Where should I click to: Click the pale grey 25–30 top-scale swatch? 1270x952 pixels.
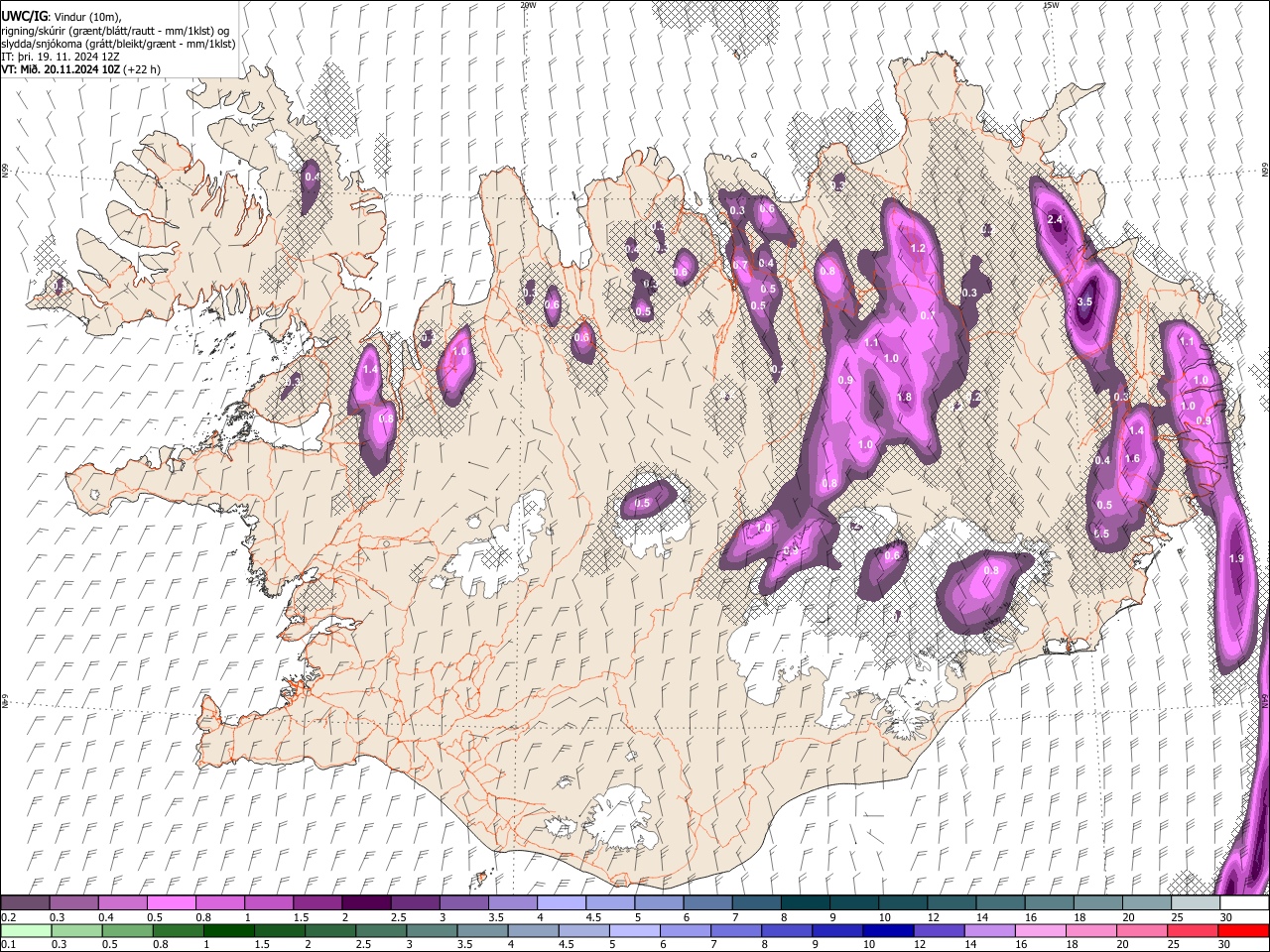click(1194, 902)
